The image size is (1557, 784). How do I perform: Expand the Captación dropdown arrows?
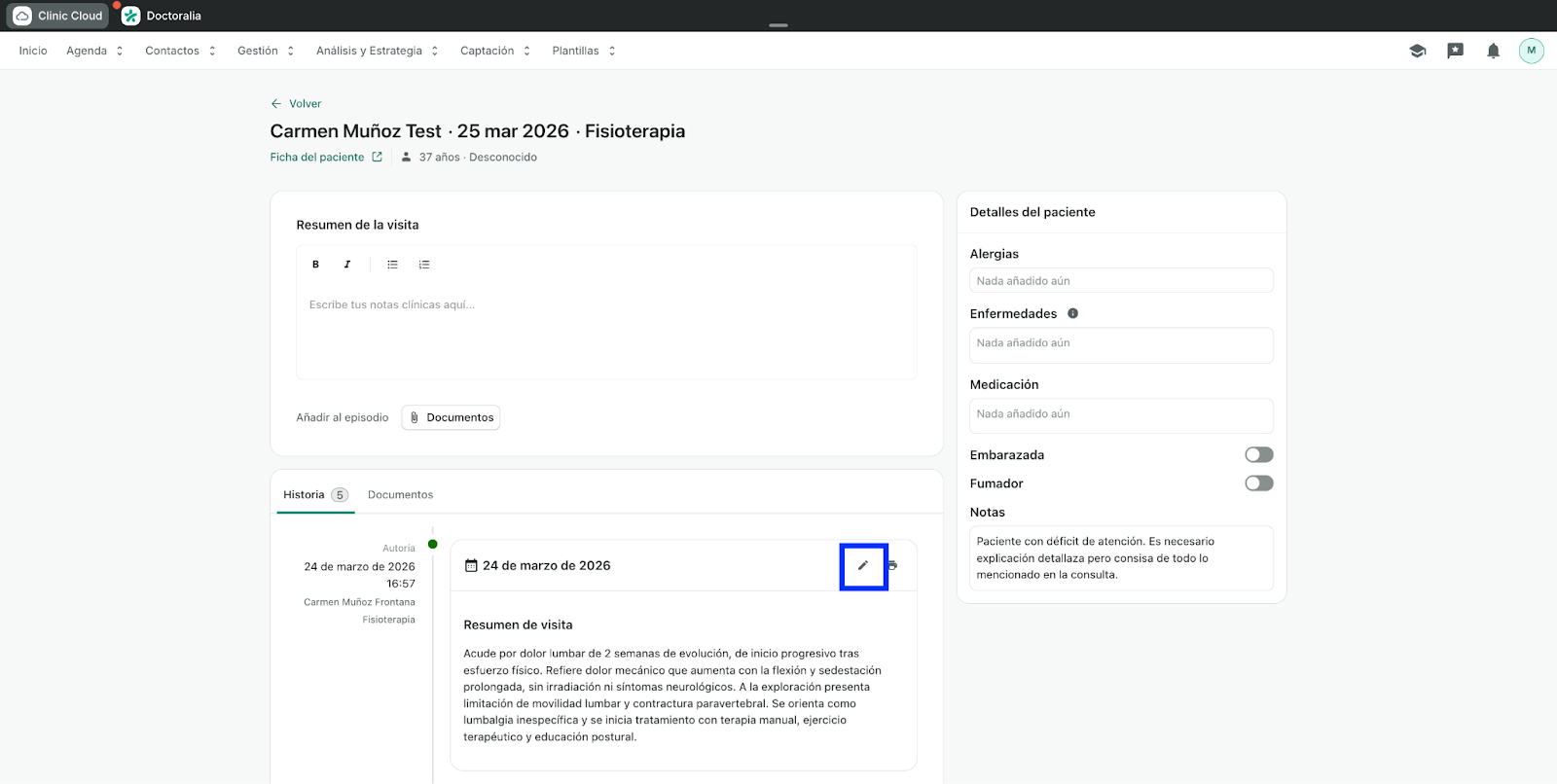tap(526, 51)
